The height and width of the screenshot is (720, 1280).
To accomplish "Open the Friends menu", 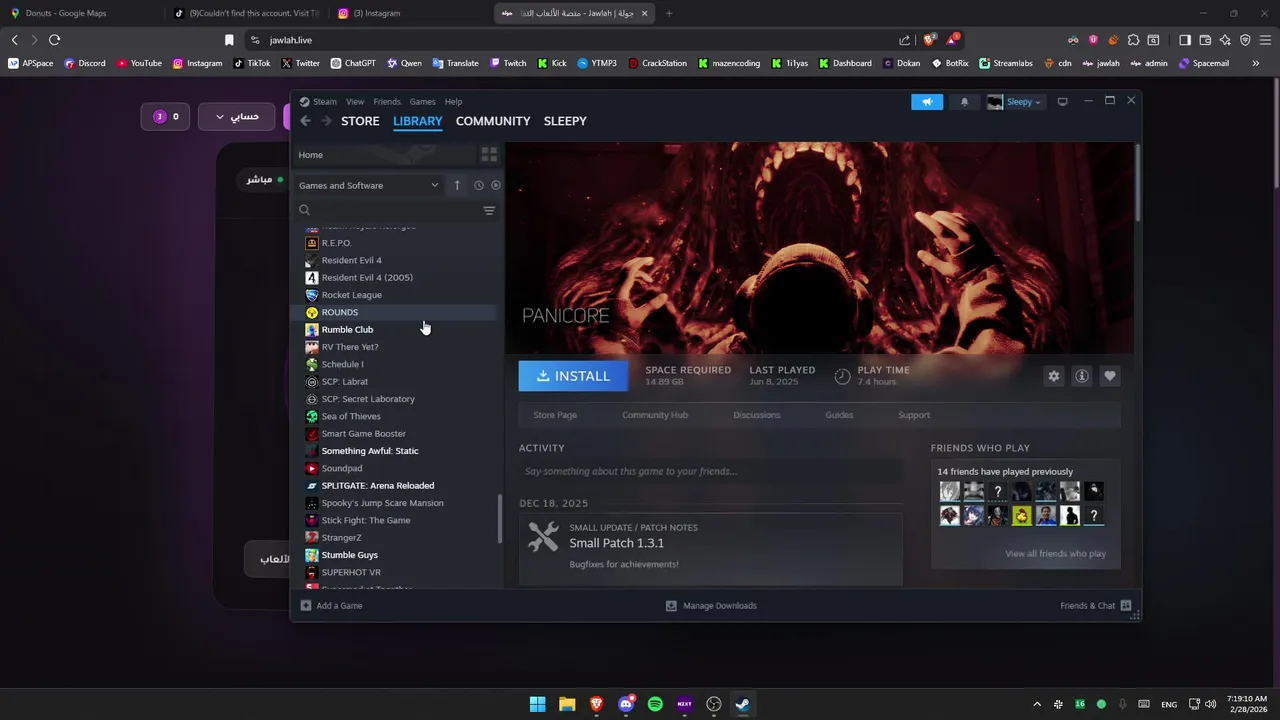I will pos(387,102).
